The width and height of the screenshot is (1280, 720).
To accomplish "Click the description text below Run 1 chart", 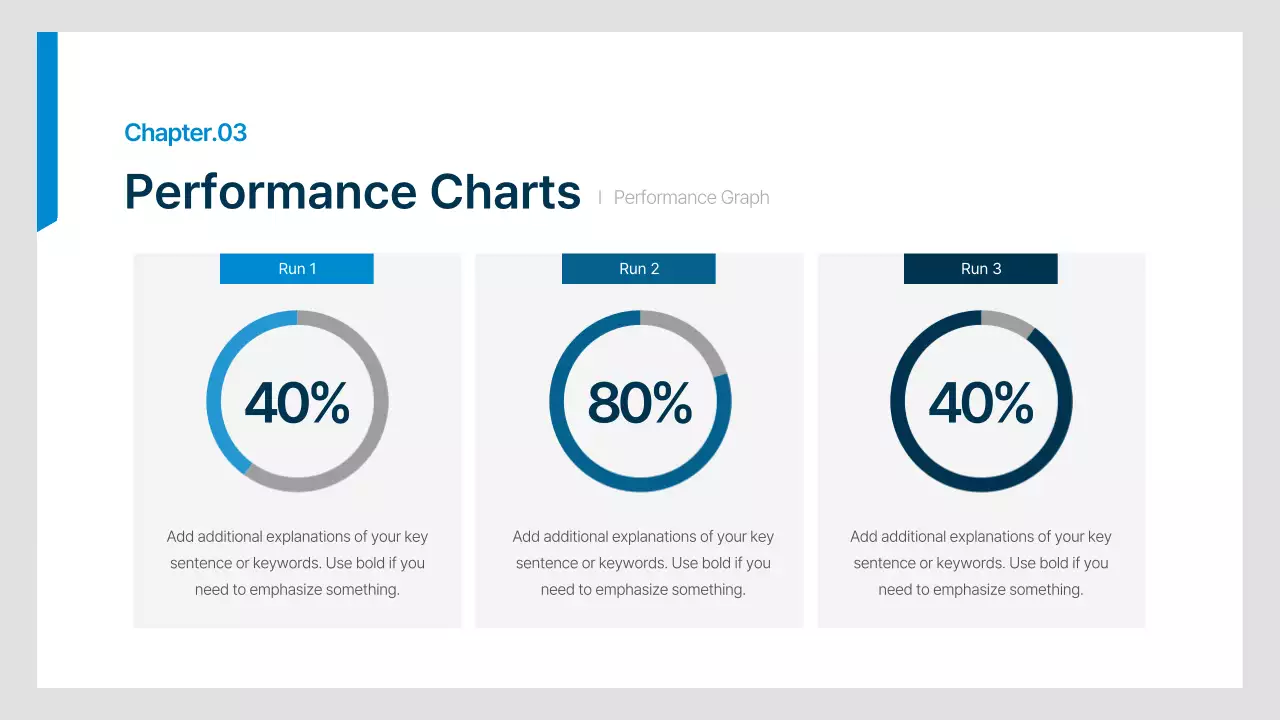I will 297,563.
